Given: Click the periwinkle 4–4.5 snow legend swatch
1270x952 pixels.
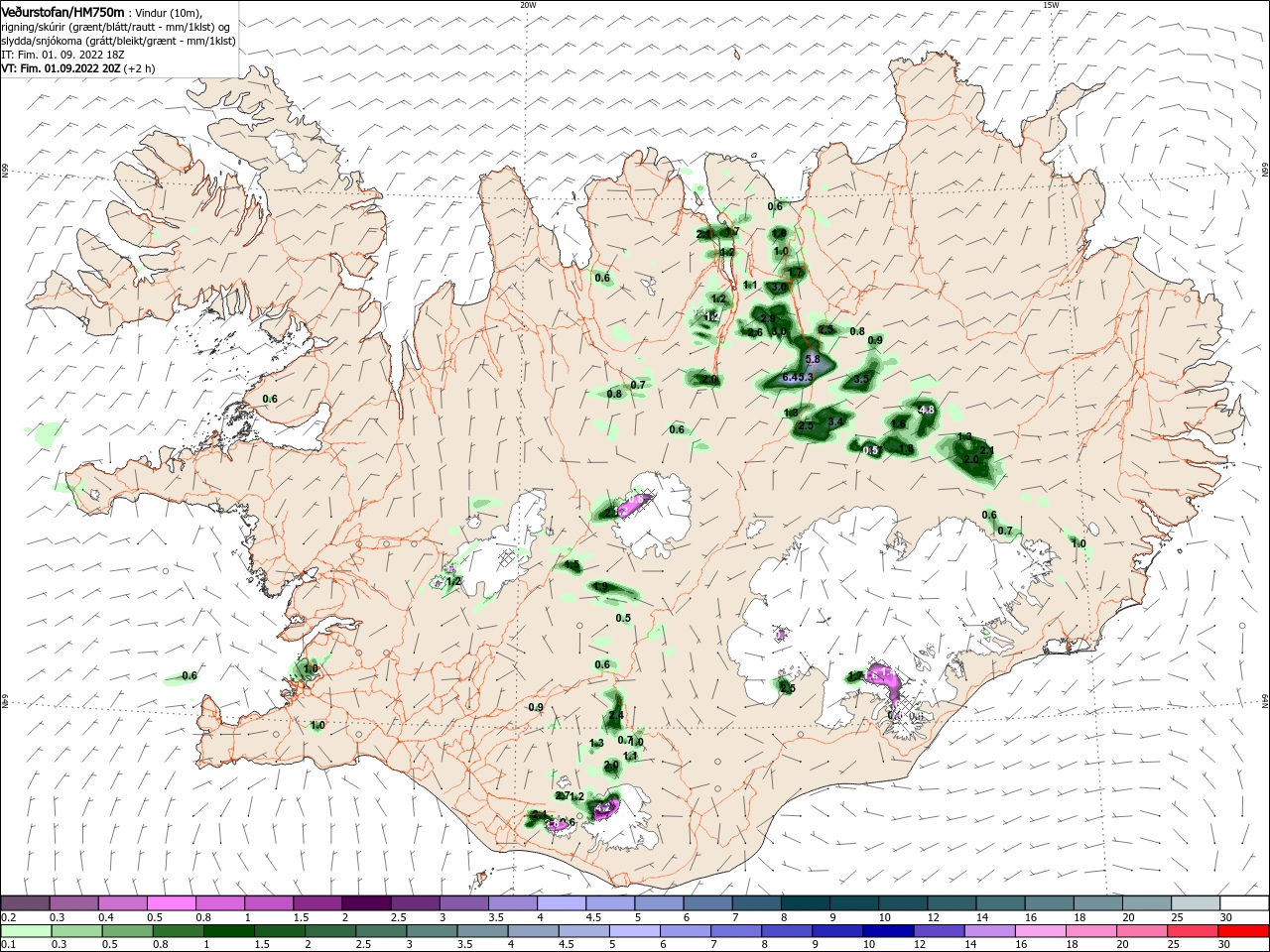Looking at the screenshot, I should 561,903.
